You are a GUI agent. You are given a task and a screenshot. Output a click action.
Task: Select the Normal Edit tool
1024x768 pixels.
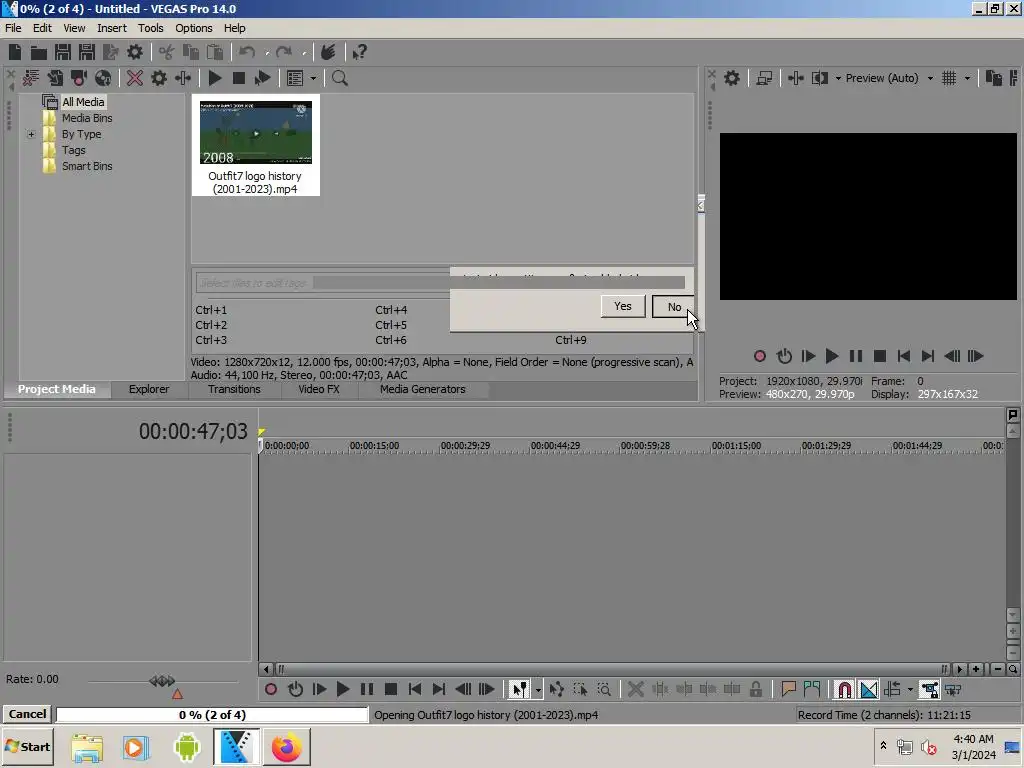519,689
